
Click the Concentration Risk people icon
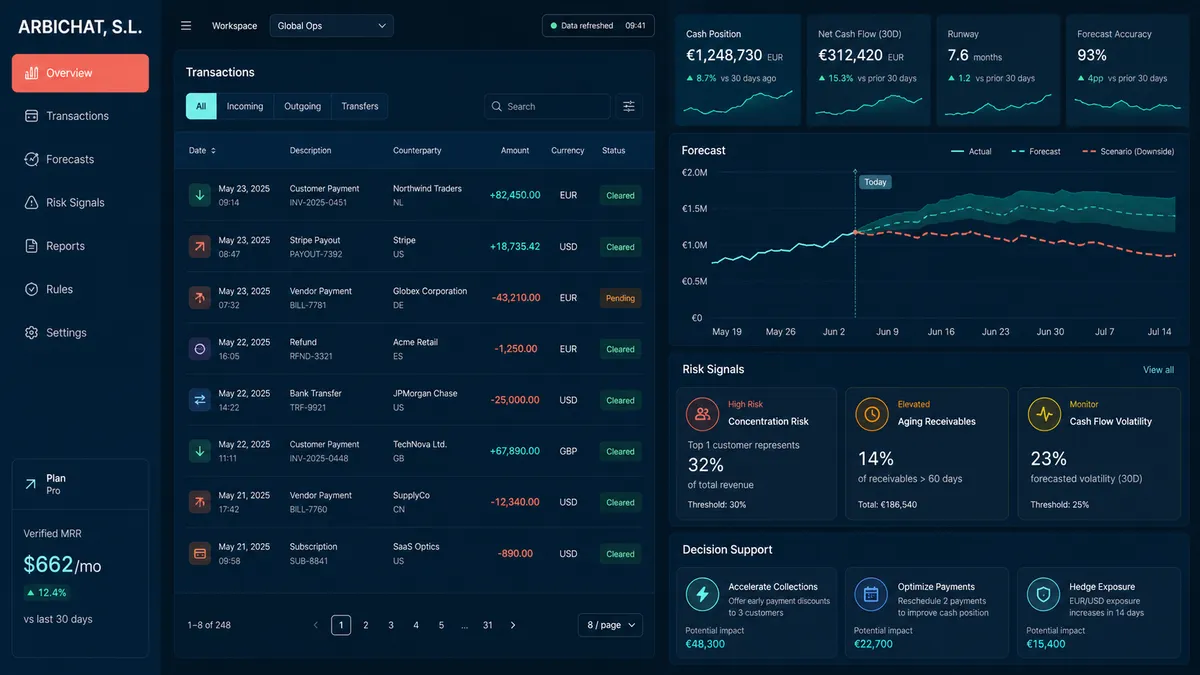coord(703,413)
